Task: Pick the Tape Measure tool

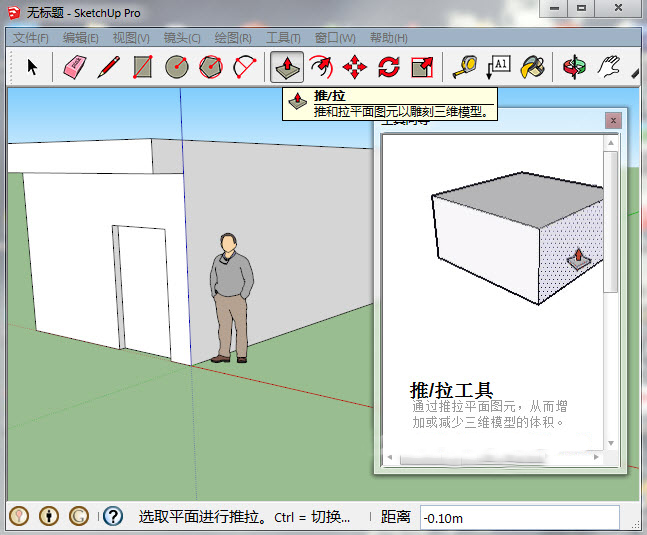Action: pyautogui.click(x=465, y=67)
